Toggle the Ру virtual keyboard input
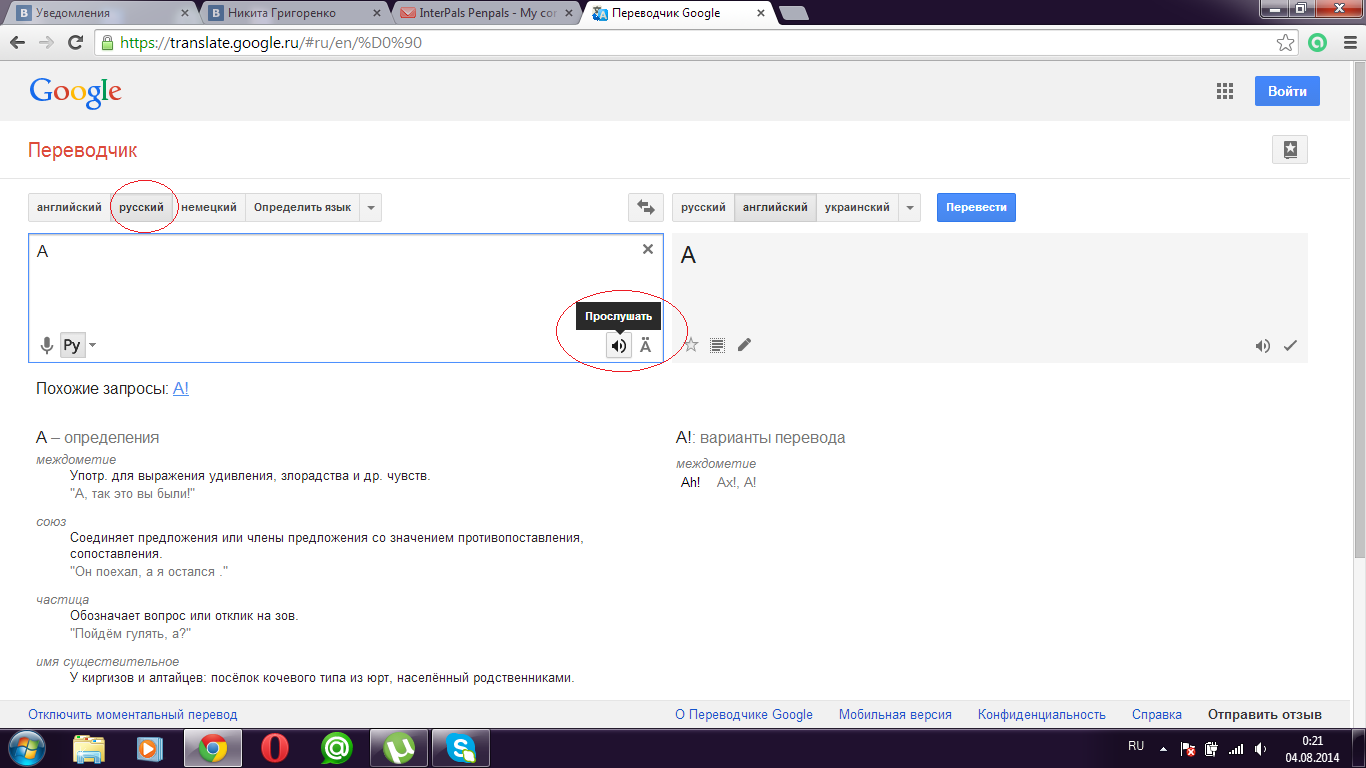Viewport: 1366px width, 768px height. click(x=72, y=346)
